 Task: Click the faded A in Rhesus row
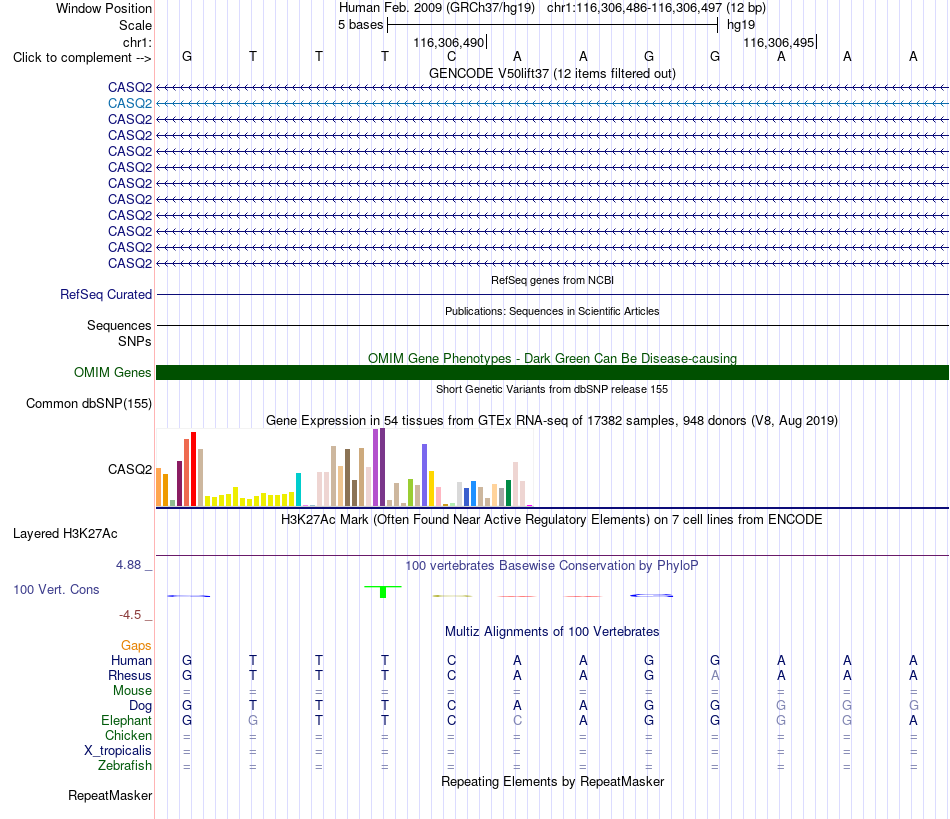(x=715, y=675)
